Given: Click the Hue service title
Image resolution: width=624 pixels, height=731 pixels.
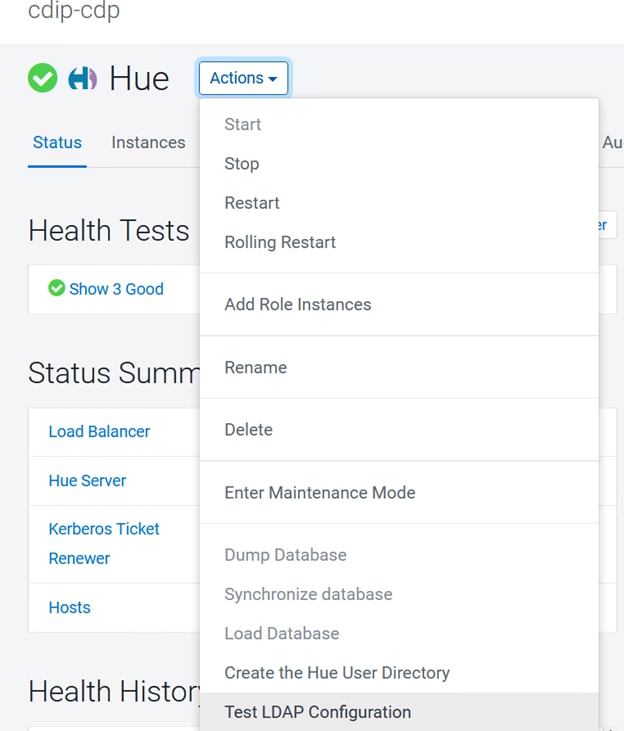Looking at the screenshot, I should click(139, 78).
